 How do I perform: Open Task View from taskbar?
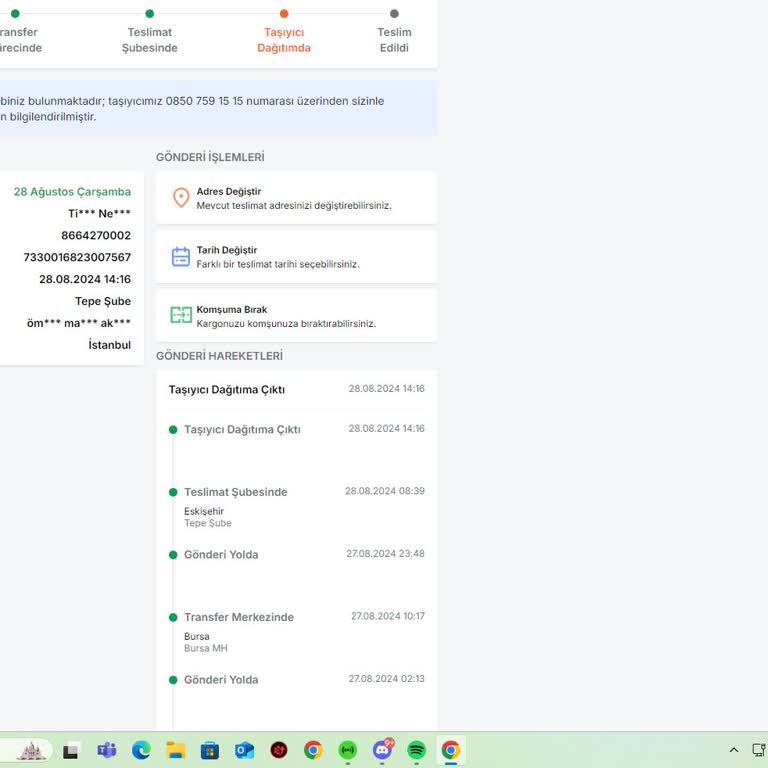[x=71, y=750]
